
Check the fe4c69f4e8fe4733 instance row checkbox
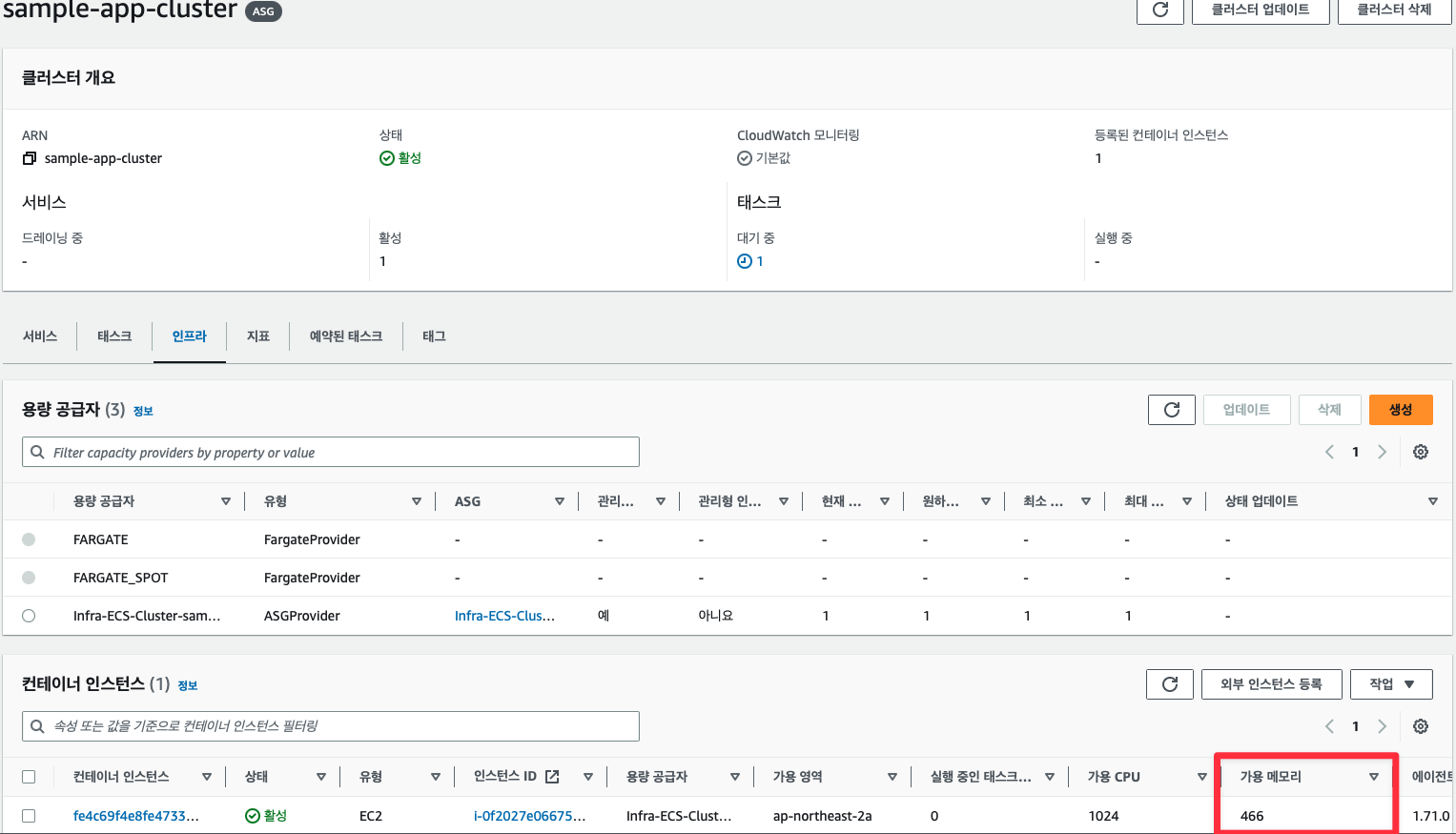coord(29,816)
